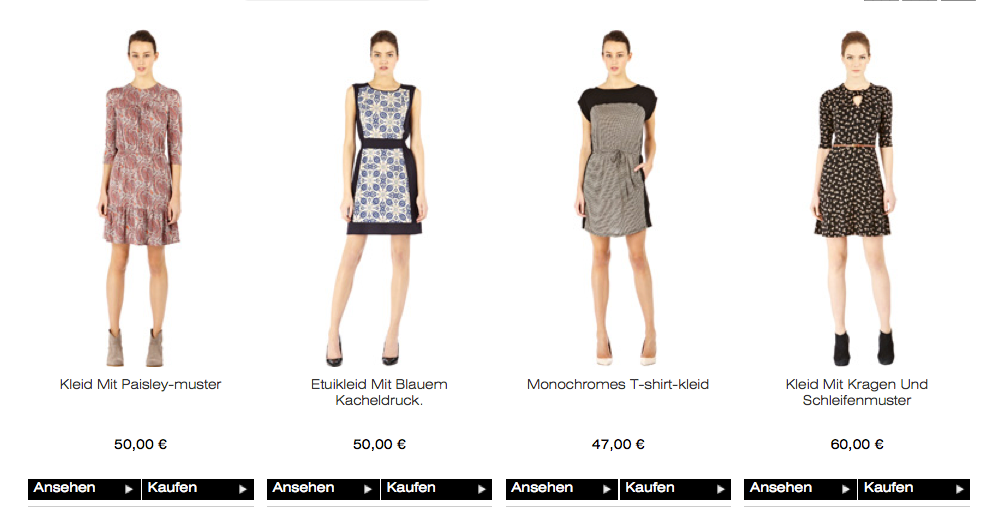View the Paisley dress via its Ansehen button
Image resolution: width=983 pixels, height=507 pixels.
[85, 489]
